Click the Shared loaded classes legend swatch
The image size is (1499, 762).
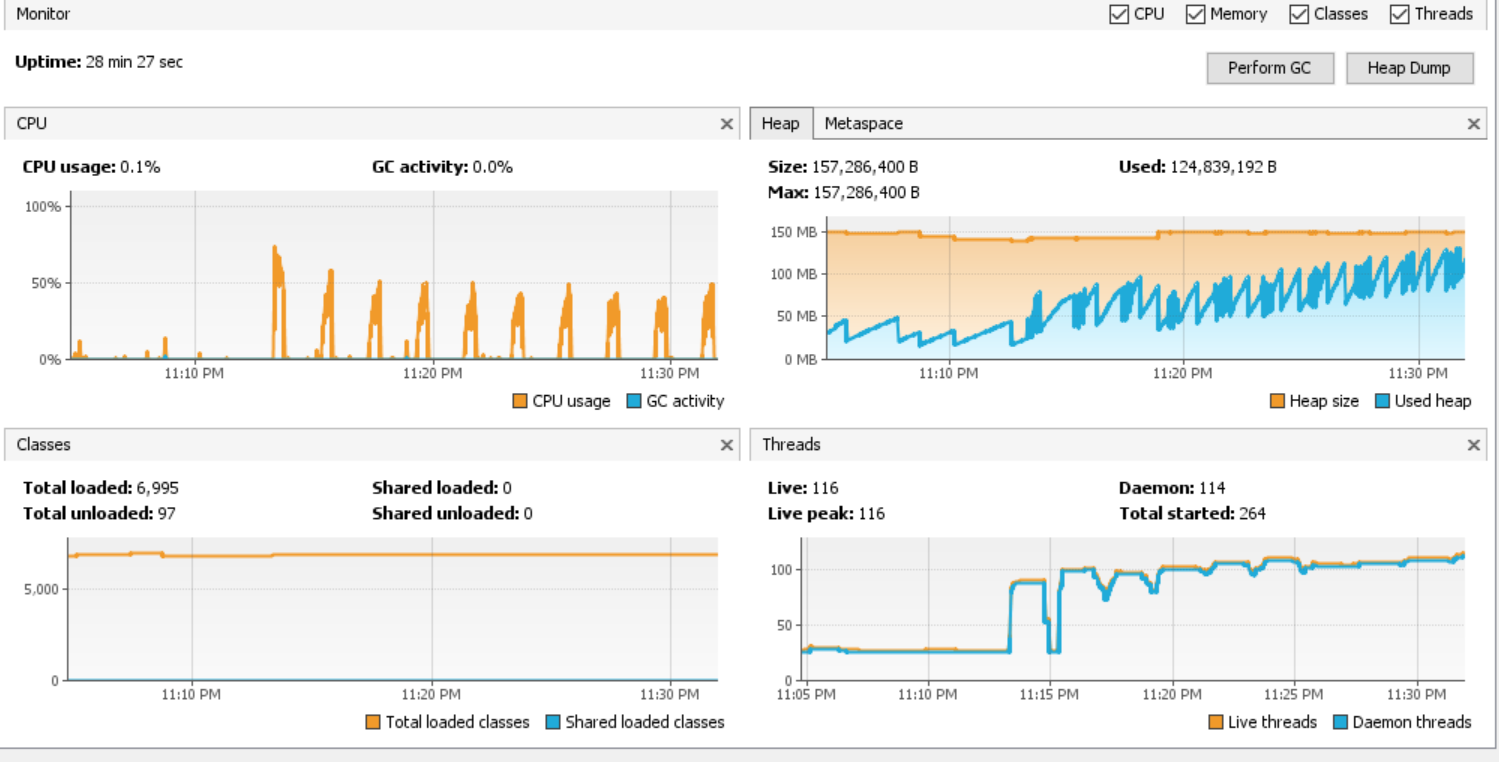coord(552,722)
